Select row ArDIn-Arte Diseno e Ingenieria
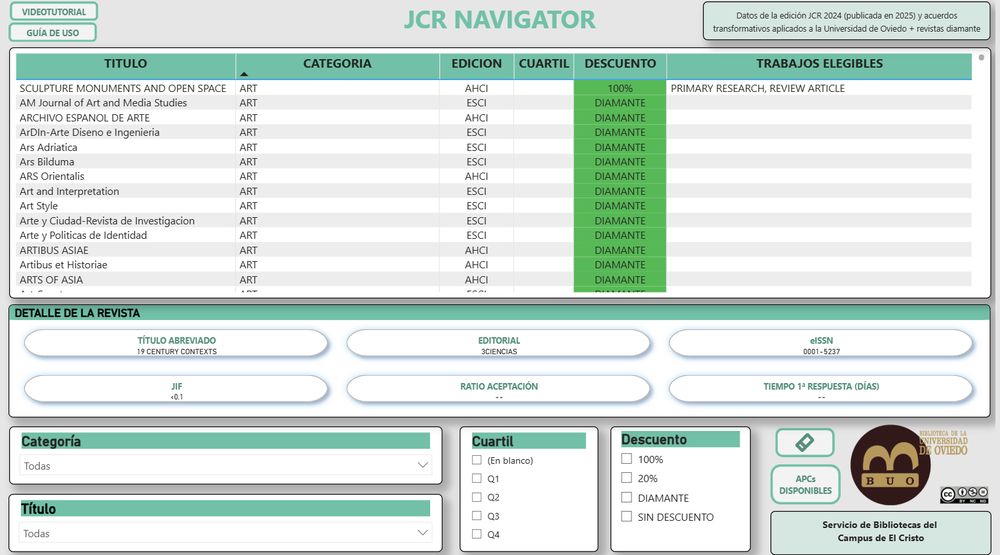The height and width of the screenshot is (555, 1000). pyautogui.click(x=494, y=132)
